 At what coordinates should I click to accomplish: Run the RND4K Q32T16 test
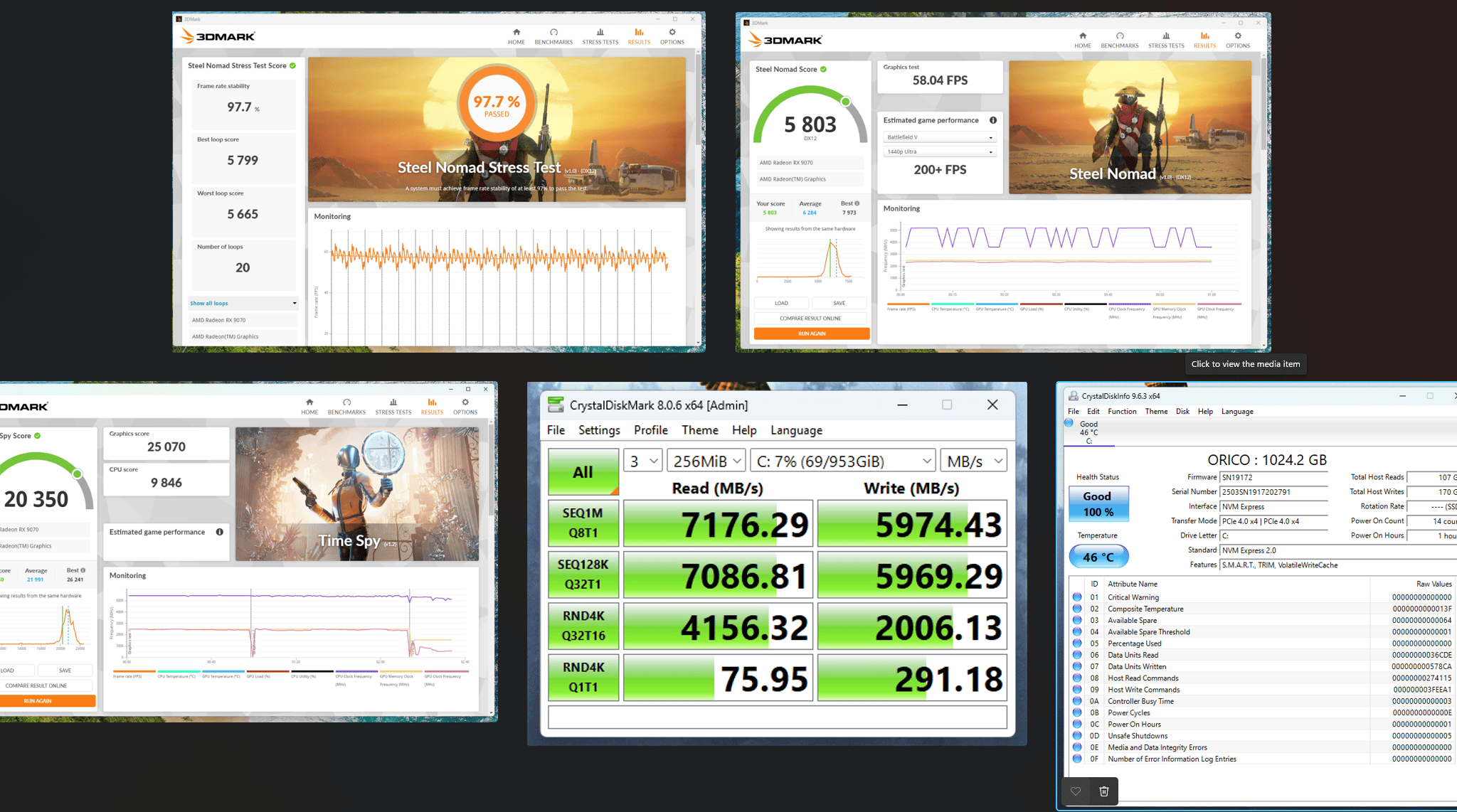pos(583,626)
